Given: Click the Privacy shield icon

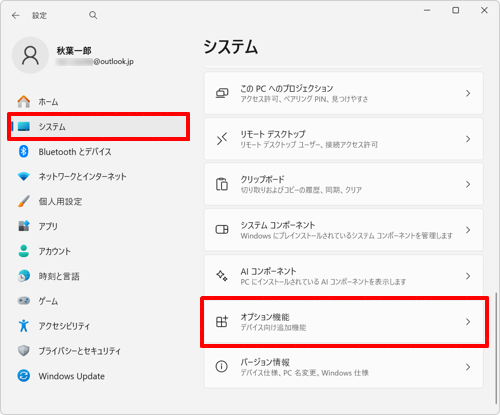Looking at the screenshot, I should (x=24, y=350).
